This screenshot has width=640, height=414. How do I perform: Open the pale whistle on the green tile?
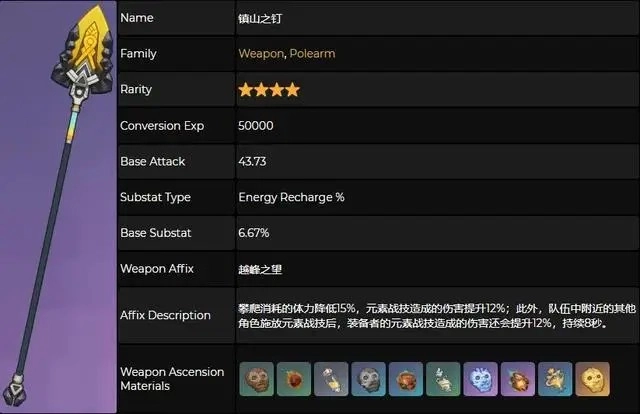point(443,379)
